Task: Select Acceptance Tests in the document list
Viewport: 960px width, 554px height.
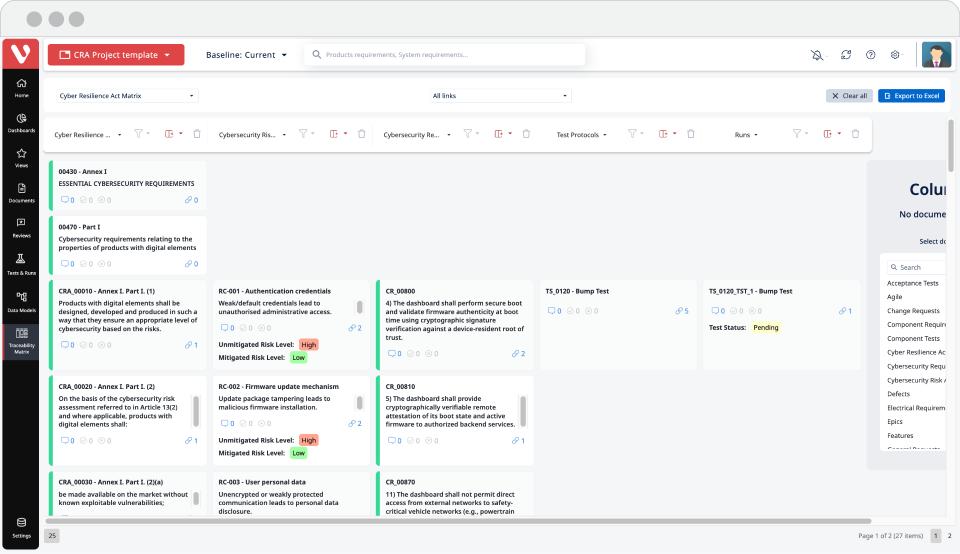Action: (912, 283)
